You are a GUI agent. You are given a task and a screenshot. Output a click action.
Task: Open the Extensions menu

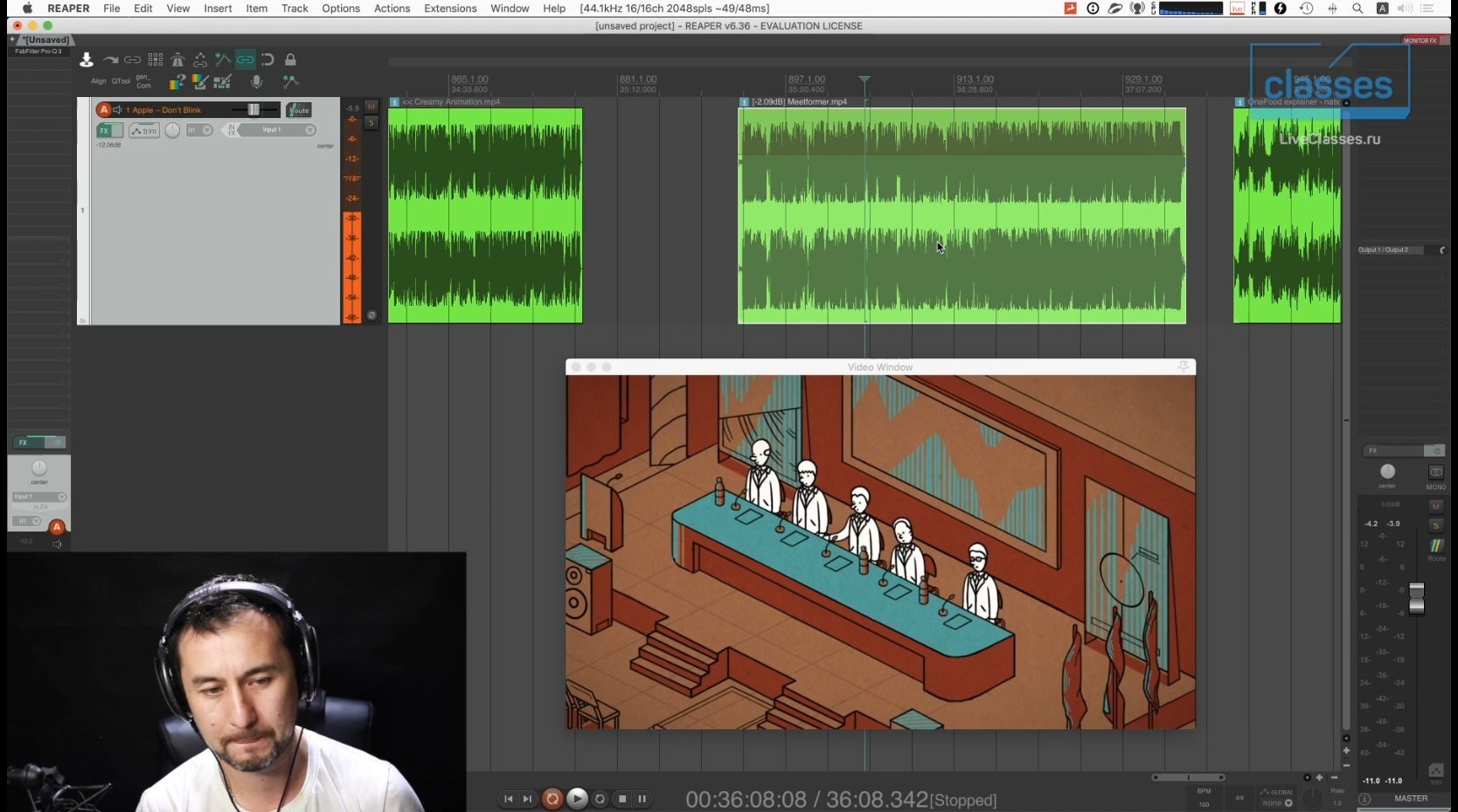(x=450, y=8)
